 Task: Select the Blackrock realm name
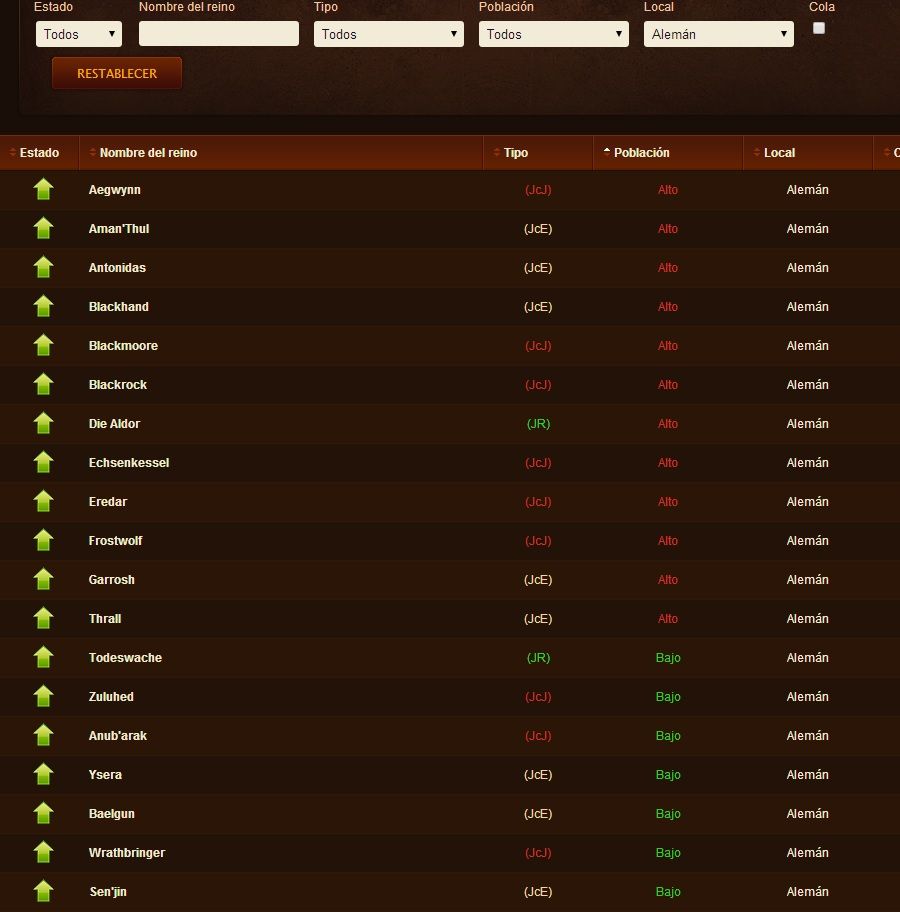pyautogui.click(x=118, y=384)
